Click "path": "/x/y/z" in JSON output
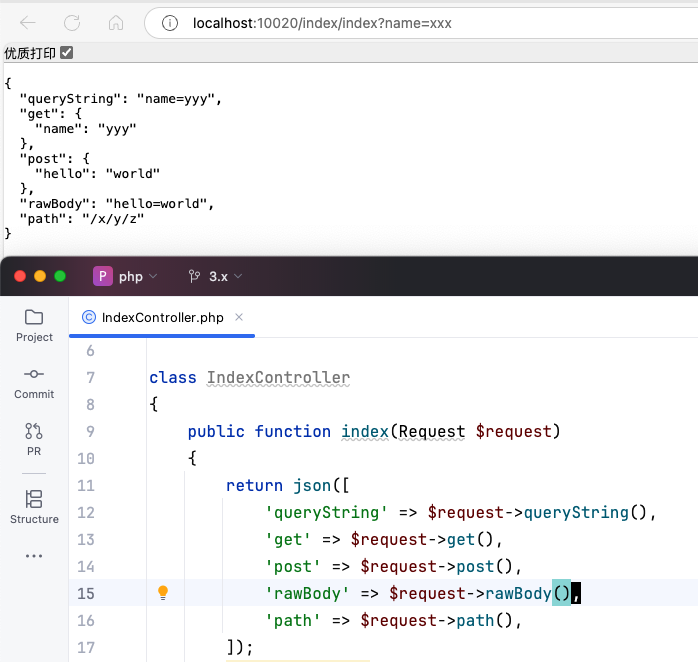698x662 pixels. [82, 219]
